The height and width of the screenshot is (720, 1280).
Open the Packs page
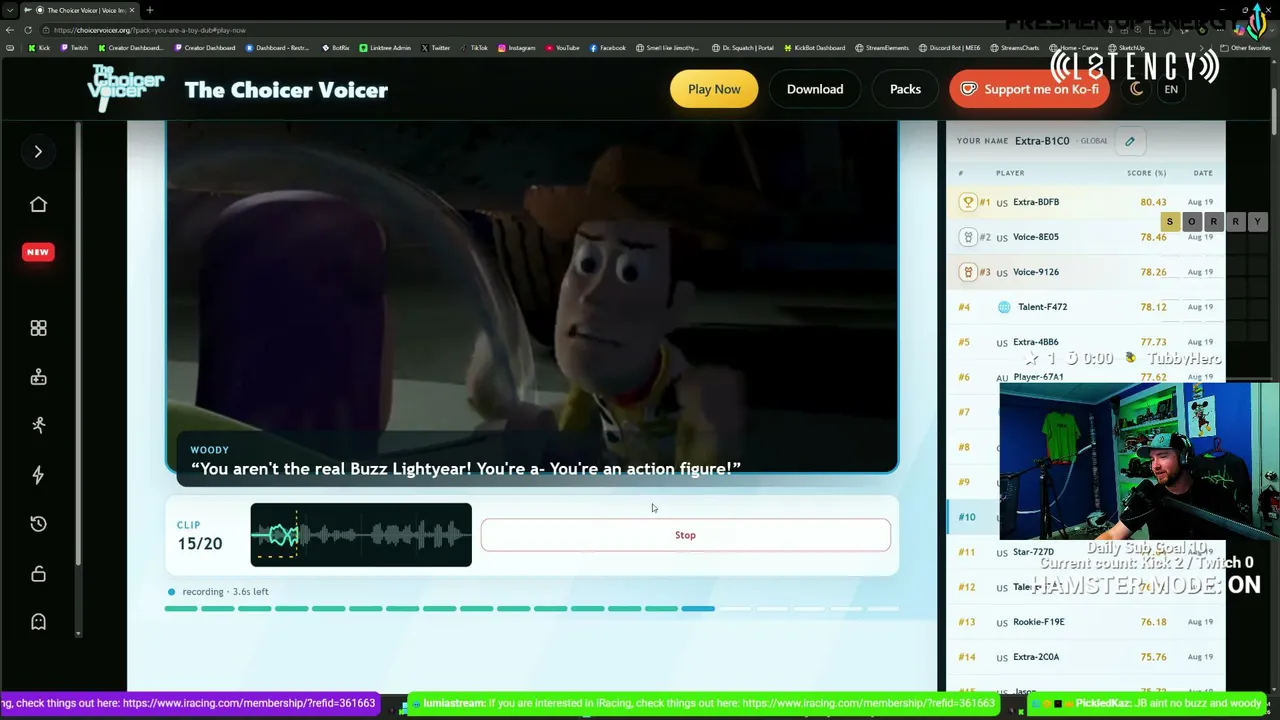[x=905, y=89]
